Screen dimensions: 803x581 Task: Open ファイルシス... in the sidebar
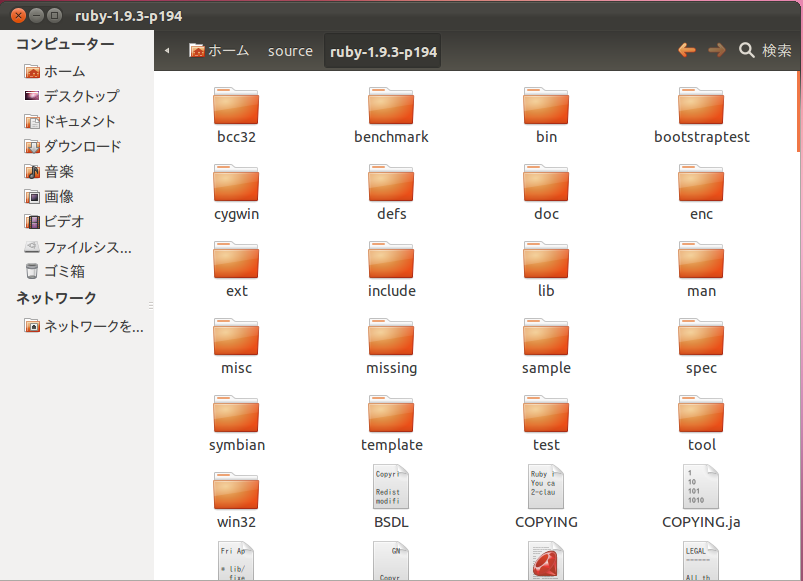click(x=78, y=247)
